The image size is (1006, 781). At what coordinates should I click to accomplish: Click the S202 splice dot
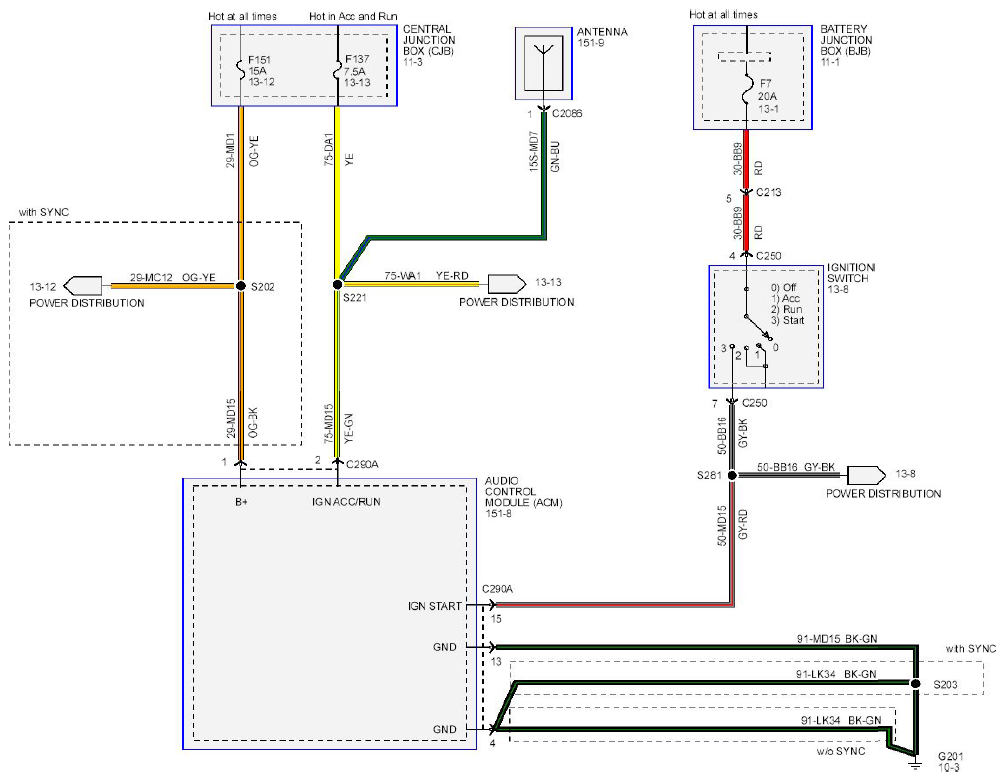241,286
